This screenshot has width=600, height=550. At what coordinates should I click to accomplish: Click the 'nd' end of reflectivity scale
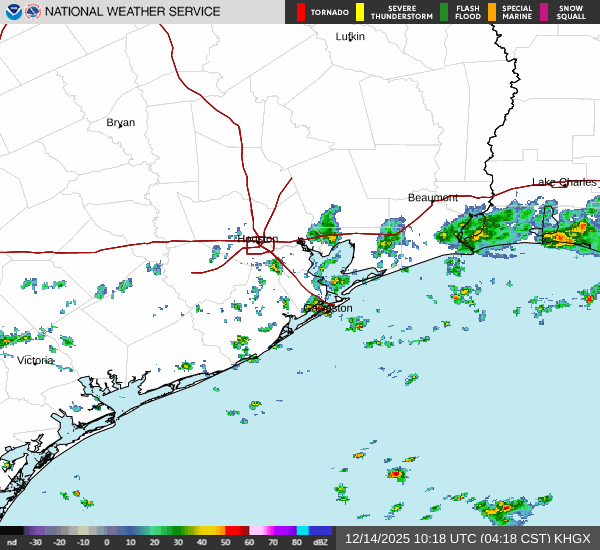12,542
